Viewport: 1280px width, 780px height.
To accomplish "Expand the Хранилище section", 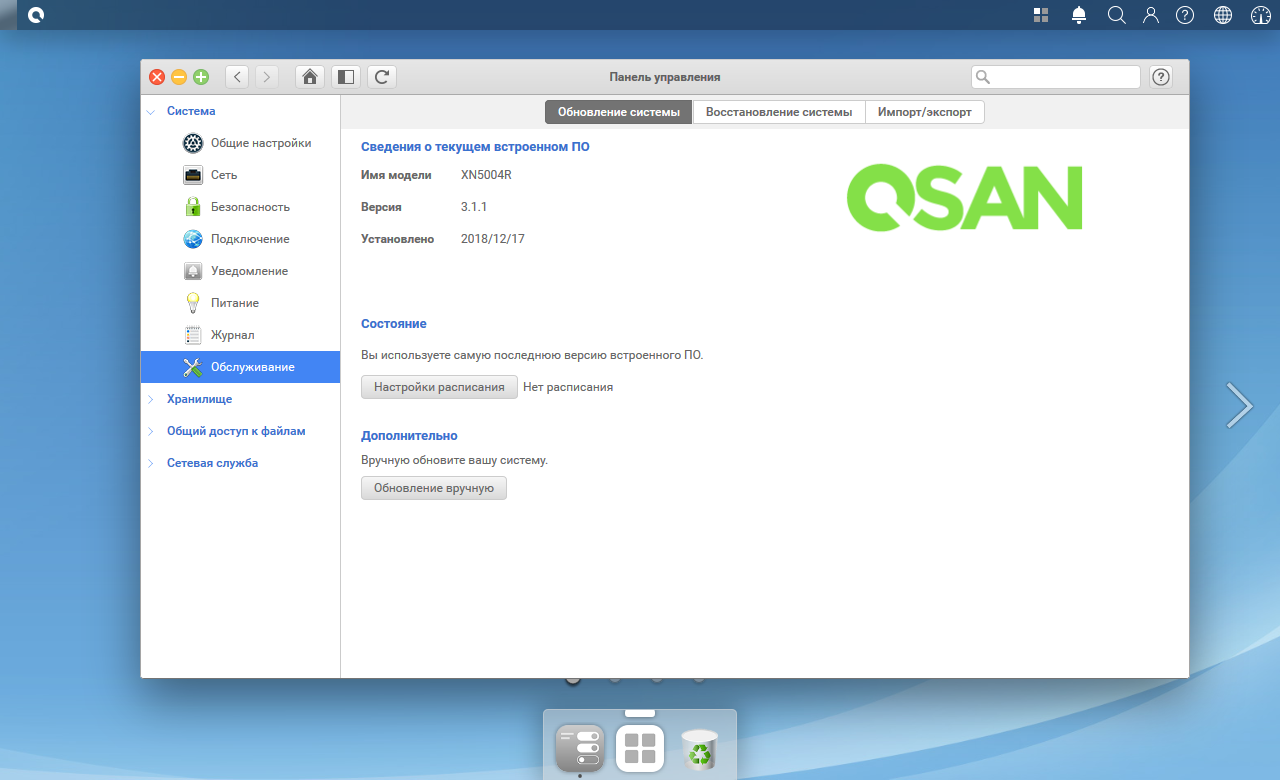I will [x=151, y=399].
